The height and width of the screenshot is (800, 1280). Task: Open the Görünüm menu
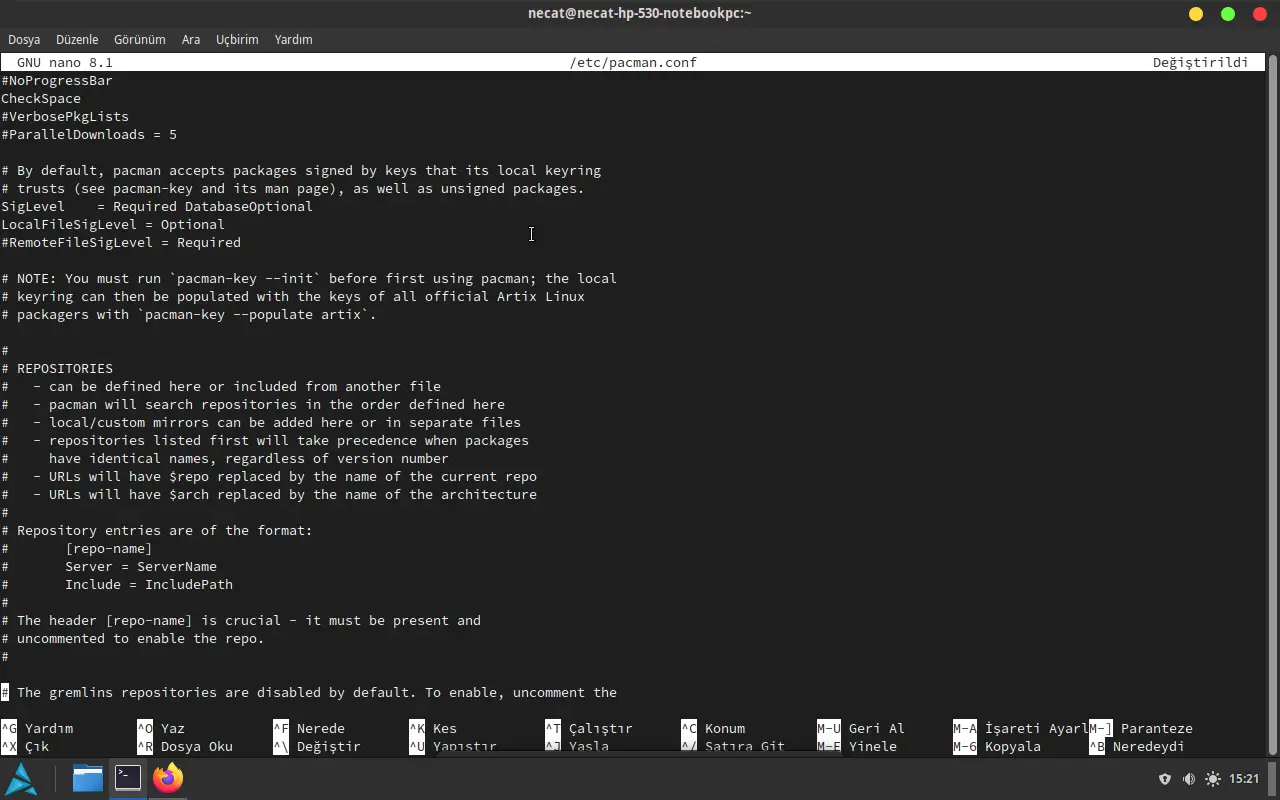pyautogui.click(x=139, y=40)
